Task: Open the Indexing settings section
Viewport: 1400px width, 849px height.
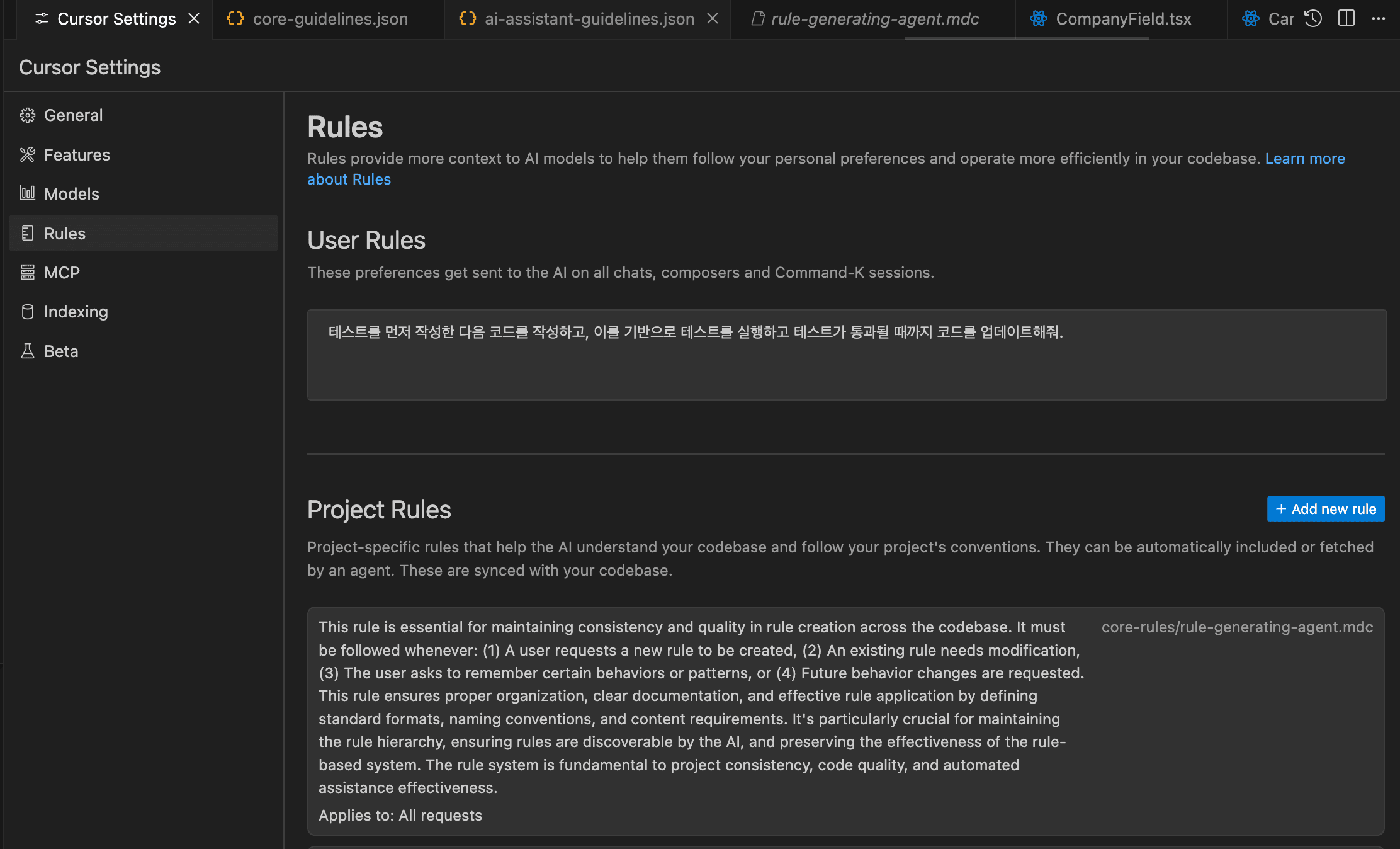Action: [x=144, y=312]
